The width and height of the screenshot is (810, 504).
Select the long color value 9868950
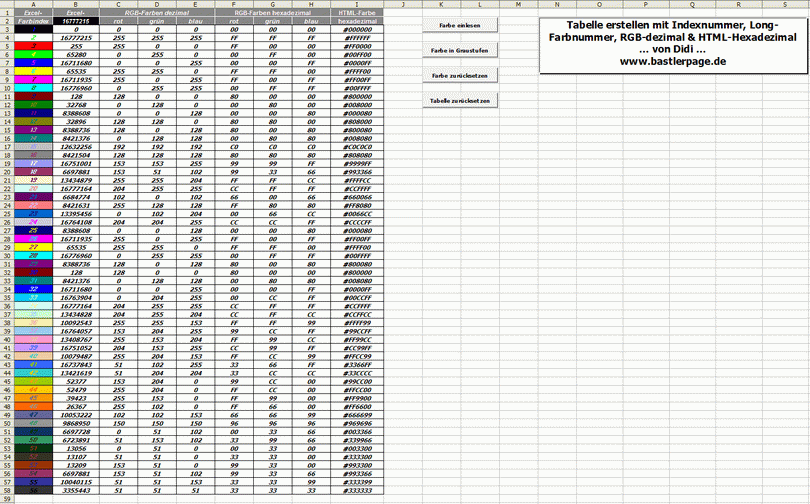click(76, 423)
